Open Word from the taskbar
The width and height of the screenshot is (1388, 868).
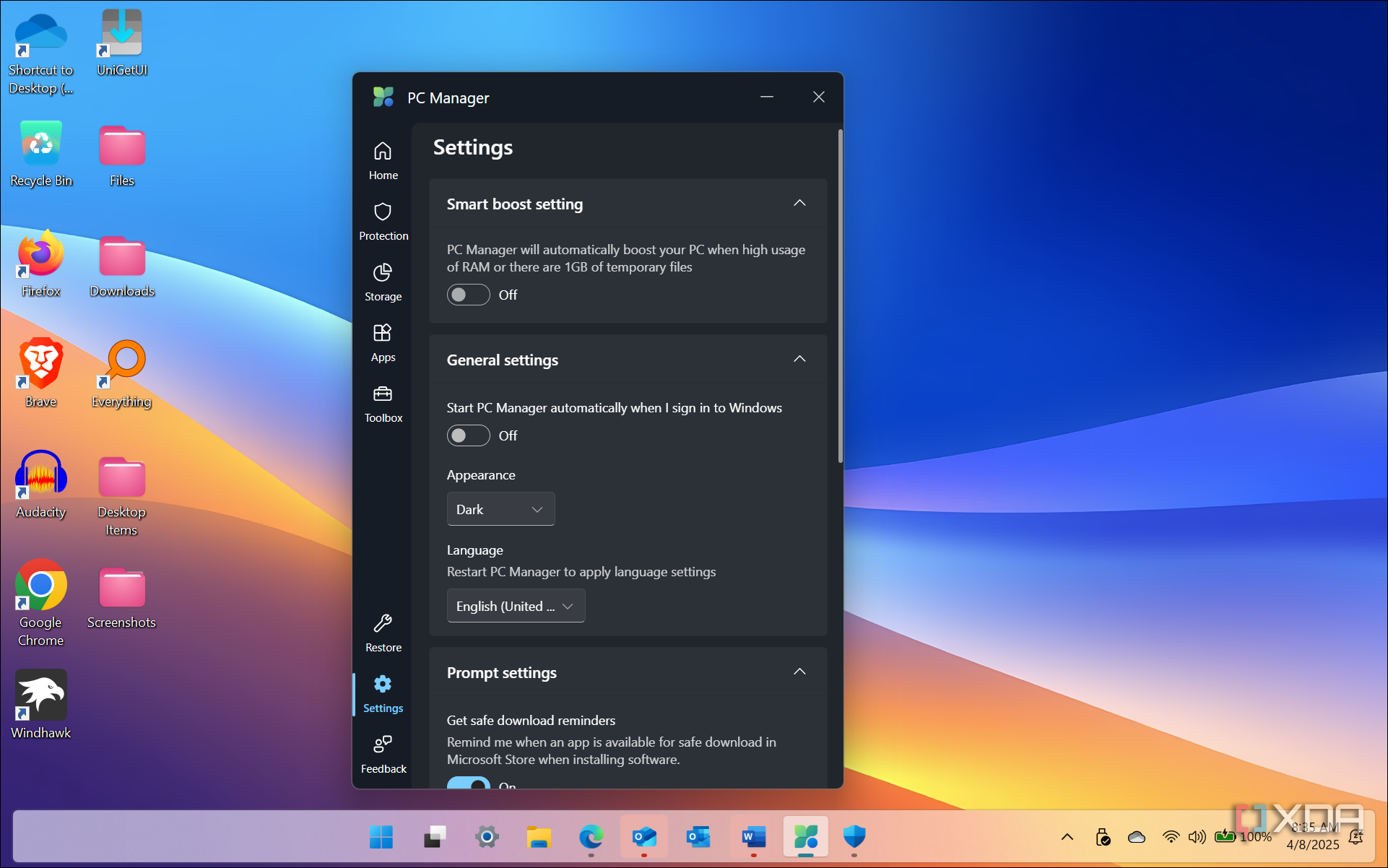[x=753, y=837]
